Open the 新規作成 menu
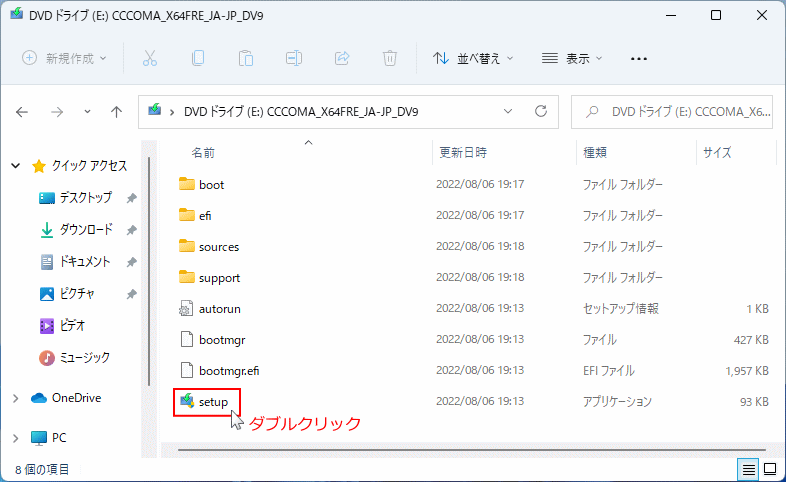This screenshot has width=786, height=482. [x=64, y=58]
